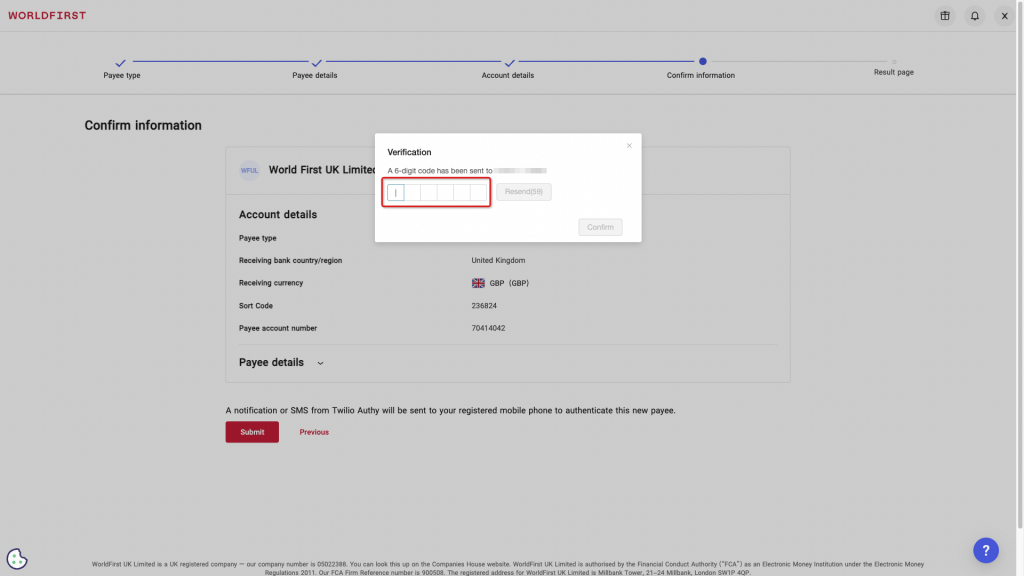Click the Previous link
1024x576 pixels.
point(313,431)
